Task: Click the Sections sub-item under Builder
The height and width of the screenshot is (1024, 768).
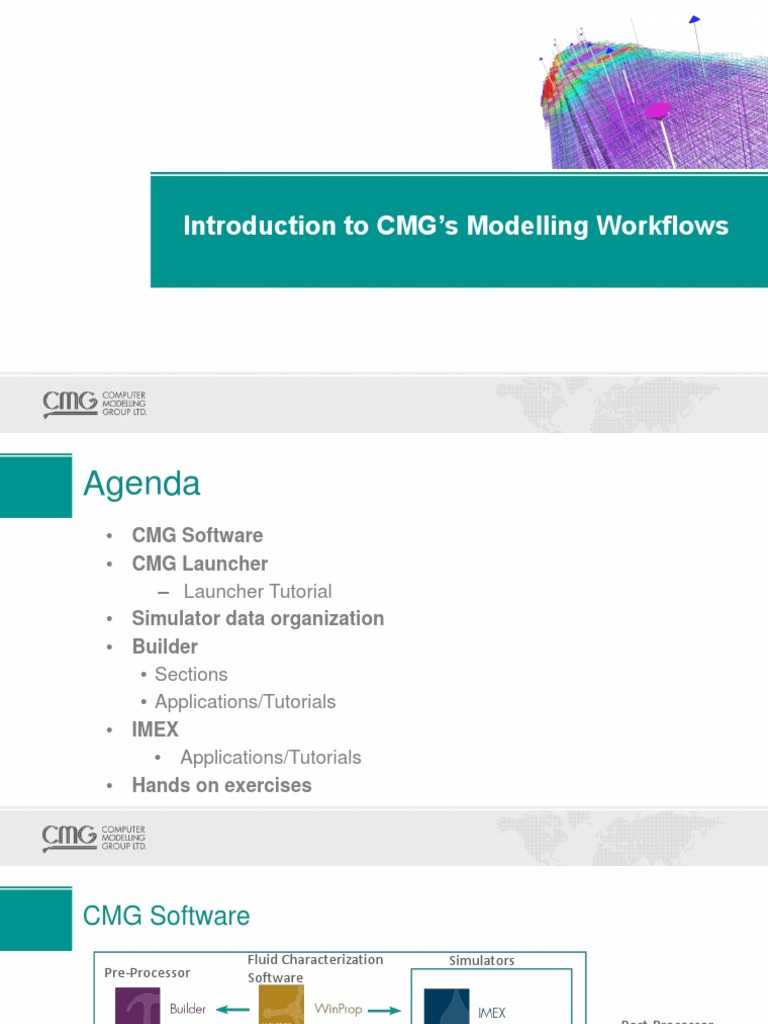Action: point(191,674)
